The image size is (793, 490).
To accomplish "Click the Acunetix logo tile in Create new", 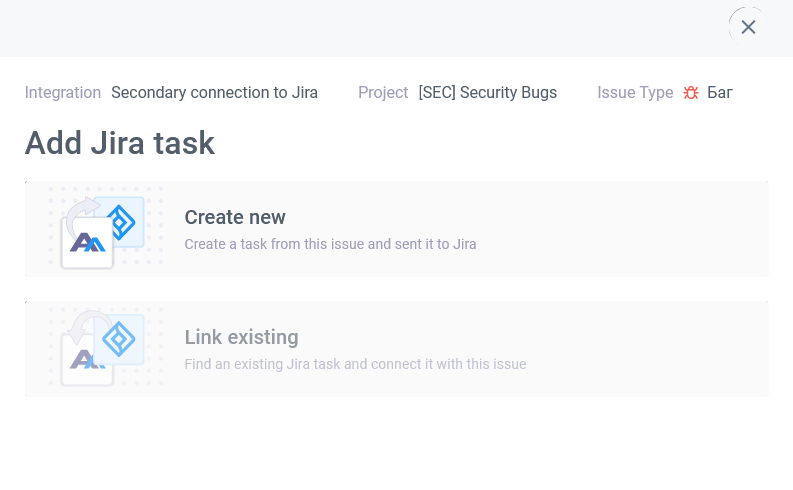I will point(87,243).
